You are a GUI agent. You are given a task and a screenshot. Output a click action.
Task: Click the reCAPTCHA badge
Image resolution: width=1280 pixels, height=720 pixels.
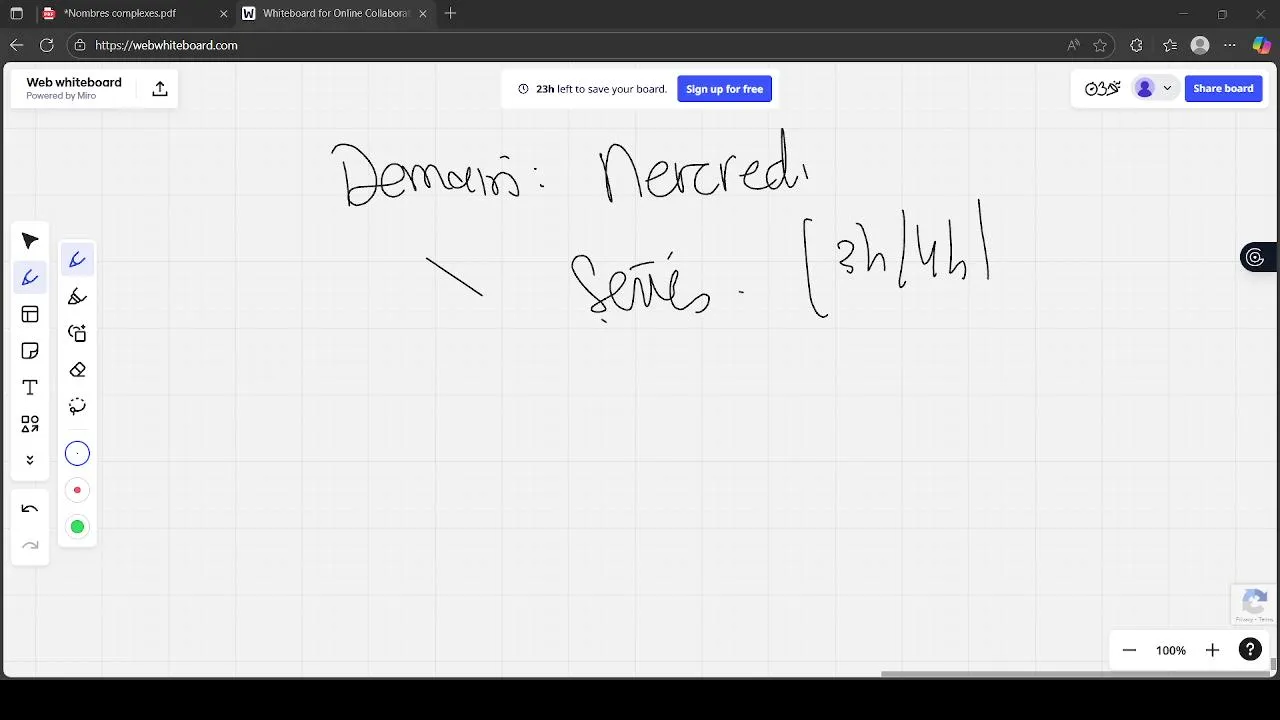[x=1255, y=605]
